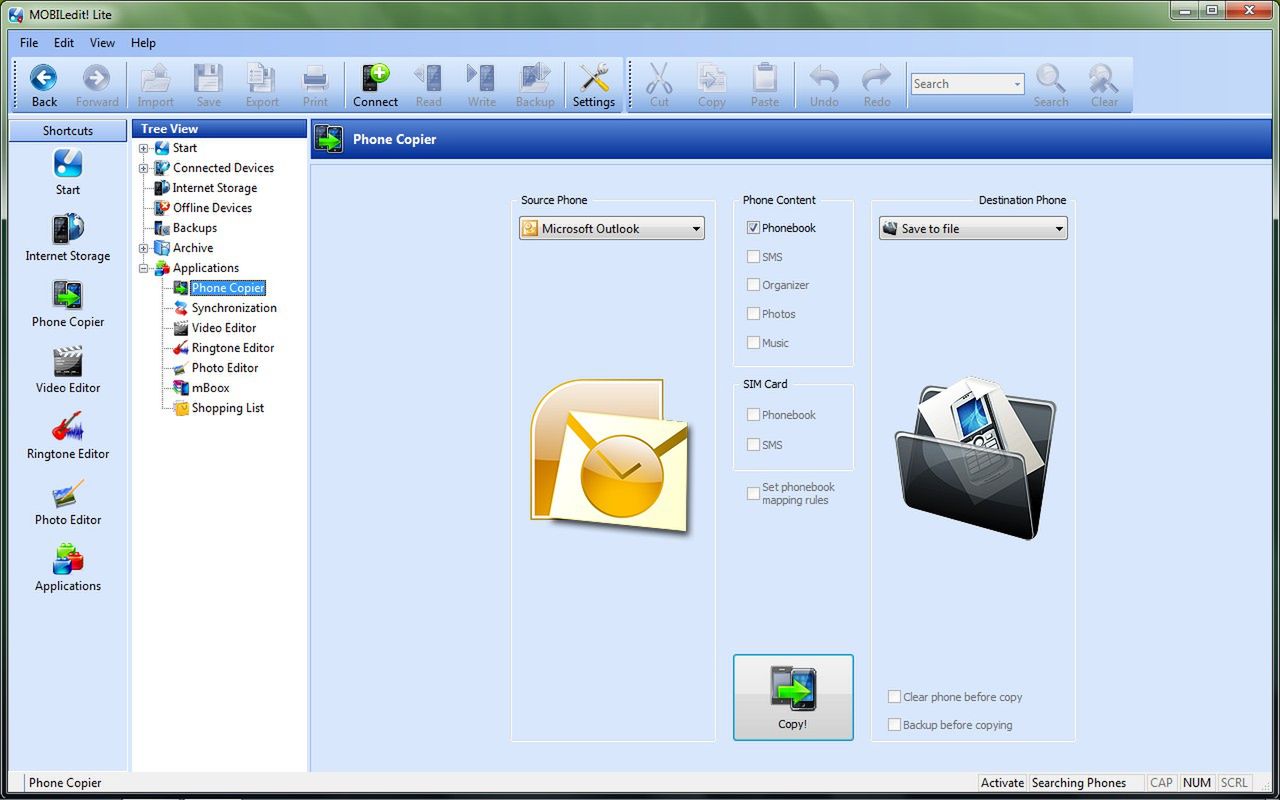The height and width of the screenshot is (800, 1280).
Task: Collapse the Applications tree node
Action: coord(143,268)
